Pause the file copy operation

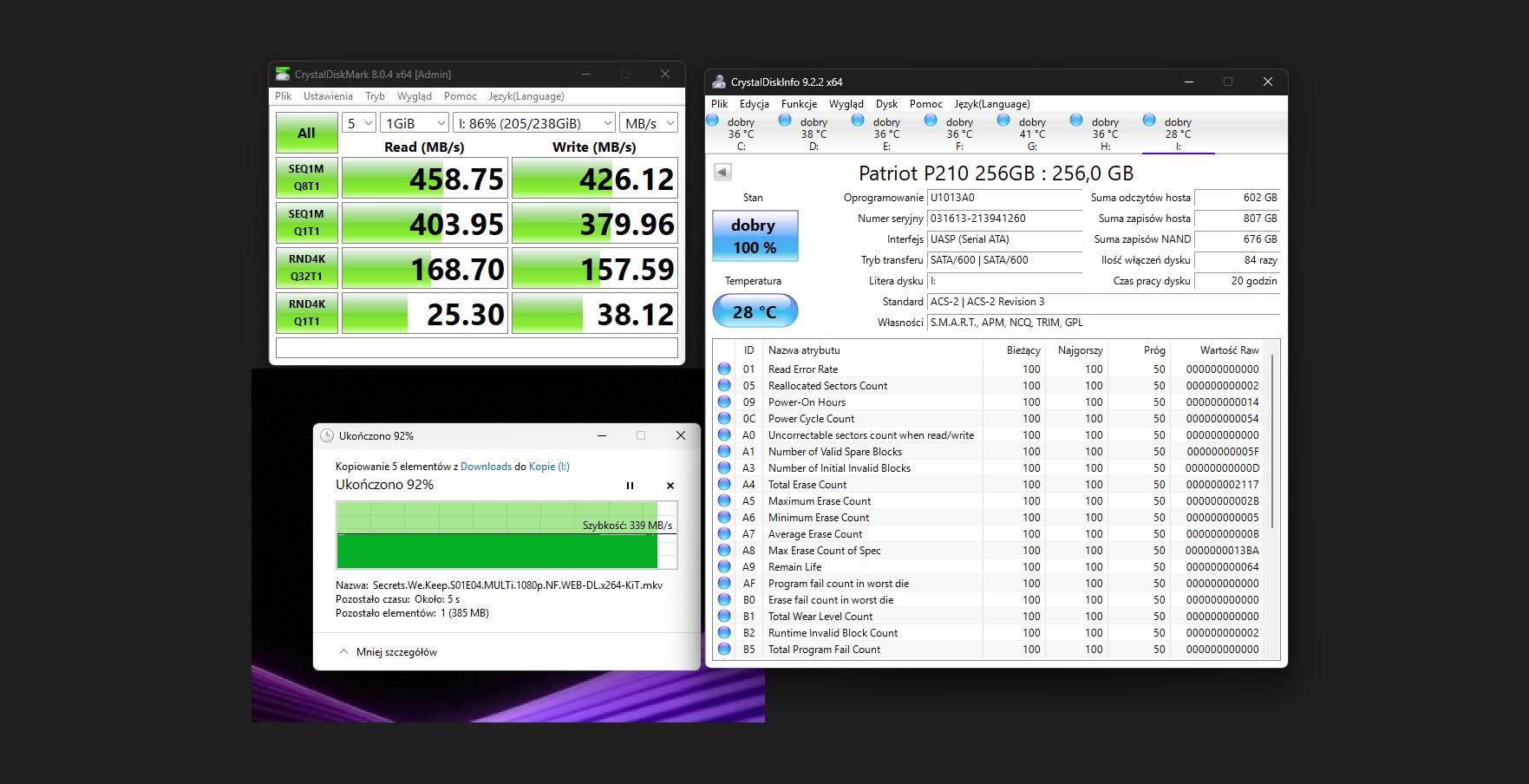[x=630, y=486]
